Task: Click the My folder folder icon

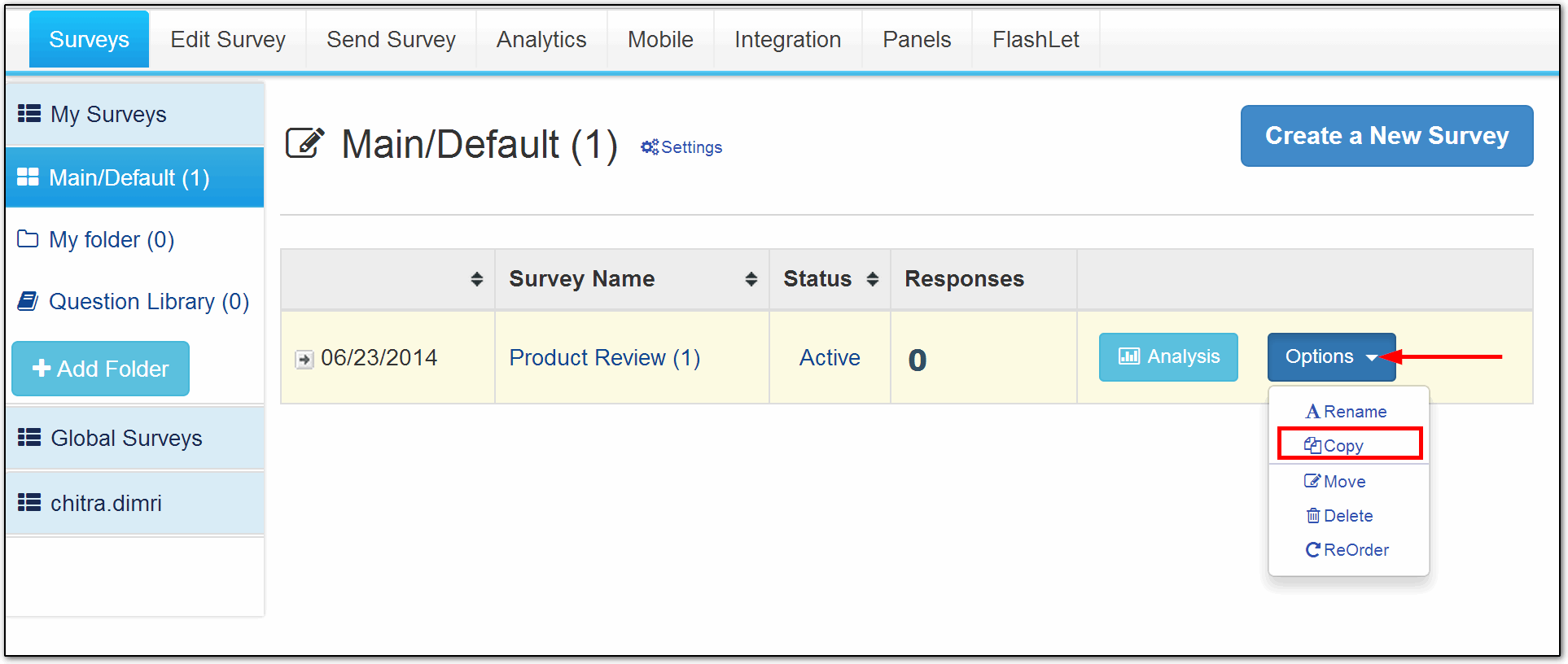Action: 28,238
